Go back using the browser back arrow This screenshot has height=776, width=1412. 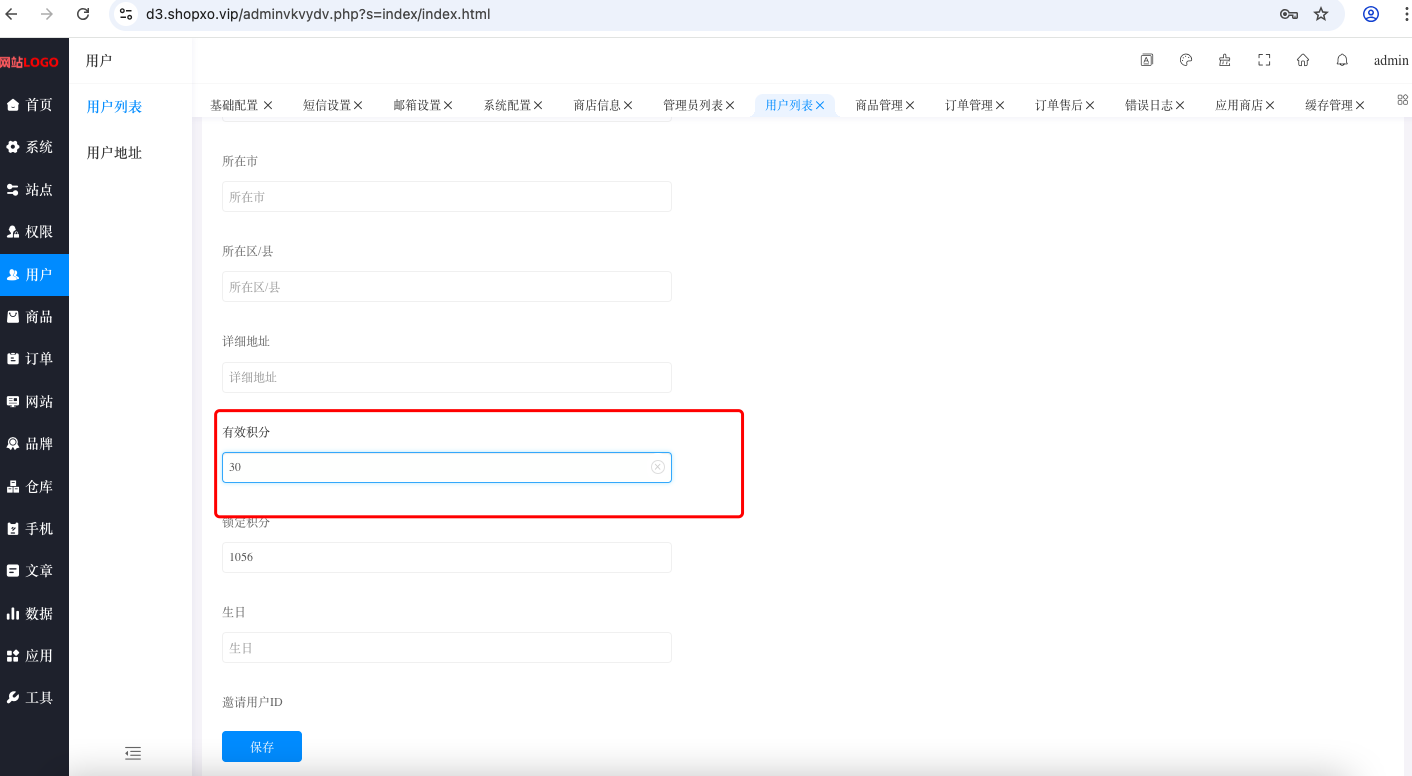click(x=12, y=14)
